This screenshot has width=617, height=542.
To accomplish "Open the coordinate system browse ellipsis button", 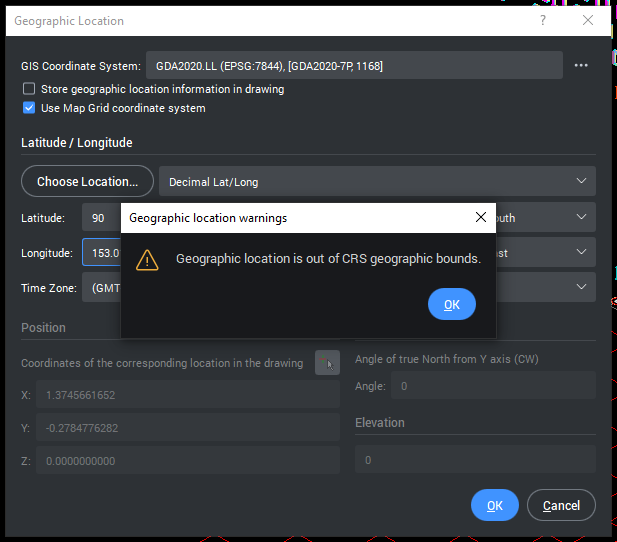I will [x=581, y=66].
